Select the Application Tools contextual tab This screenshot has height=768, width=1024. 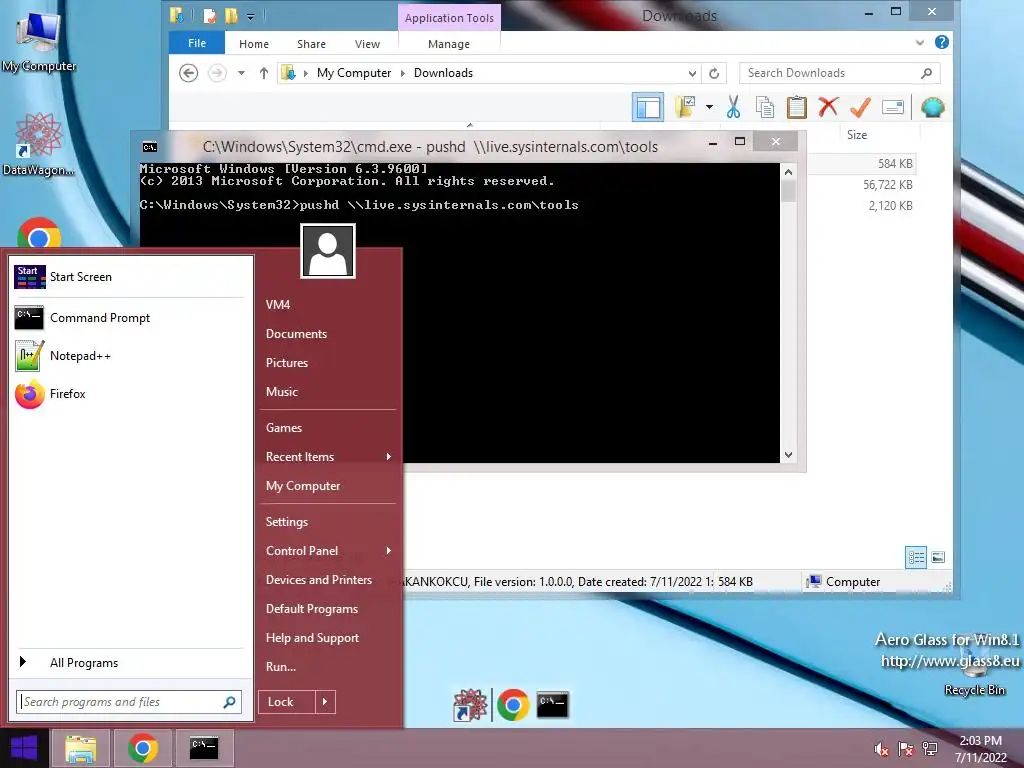click(x=449, y=18)
